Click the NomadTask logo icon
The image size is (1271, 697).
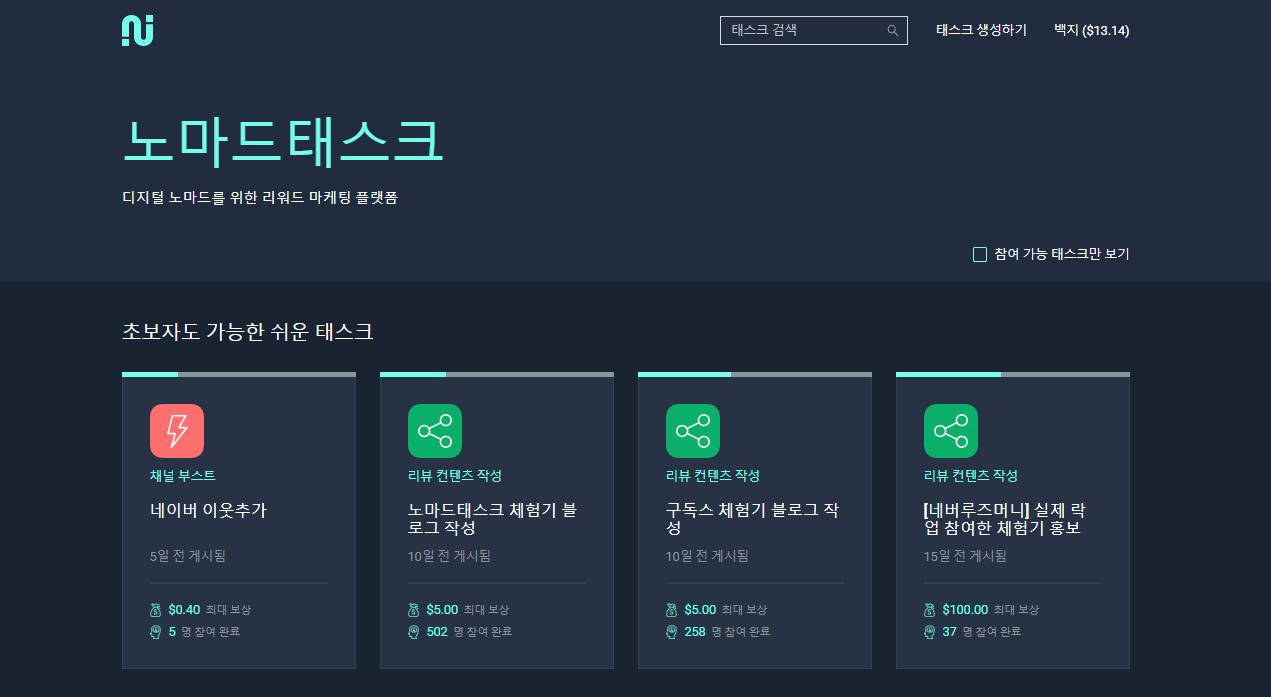pyautogui.click(x=138, y=31)
